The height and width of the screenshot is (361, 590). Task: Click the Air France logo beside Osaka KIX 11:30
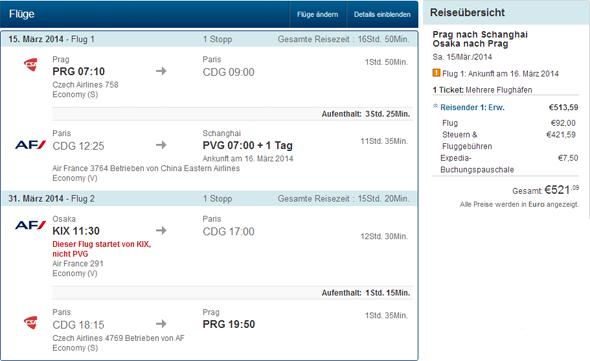click(30, 225)
